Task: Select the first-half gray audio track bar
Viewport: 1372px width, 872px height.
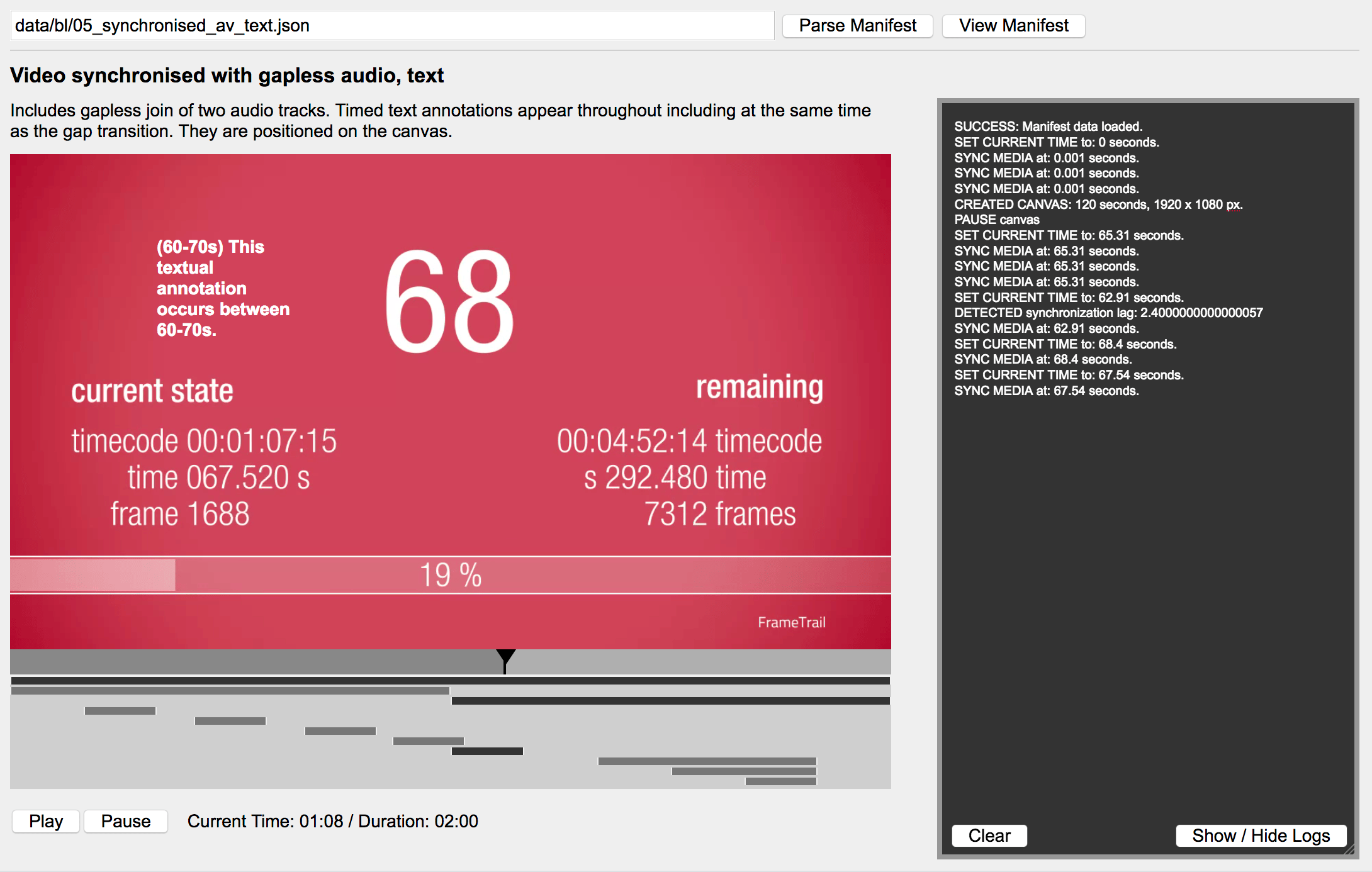Action: pos(230,691)
